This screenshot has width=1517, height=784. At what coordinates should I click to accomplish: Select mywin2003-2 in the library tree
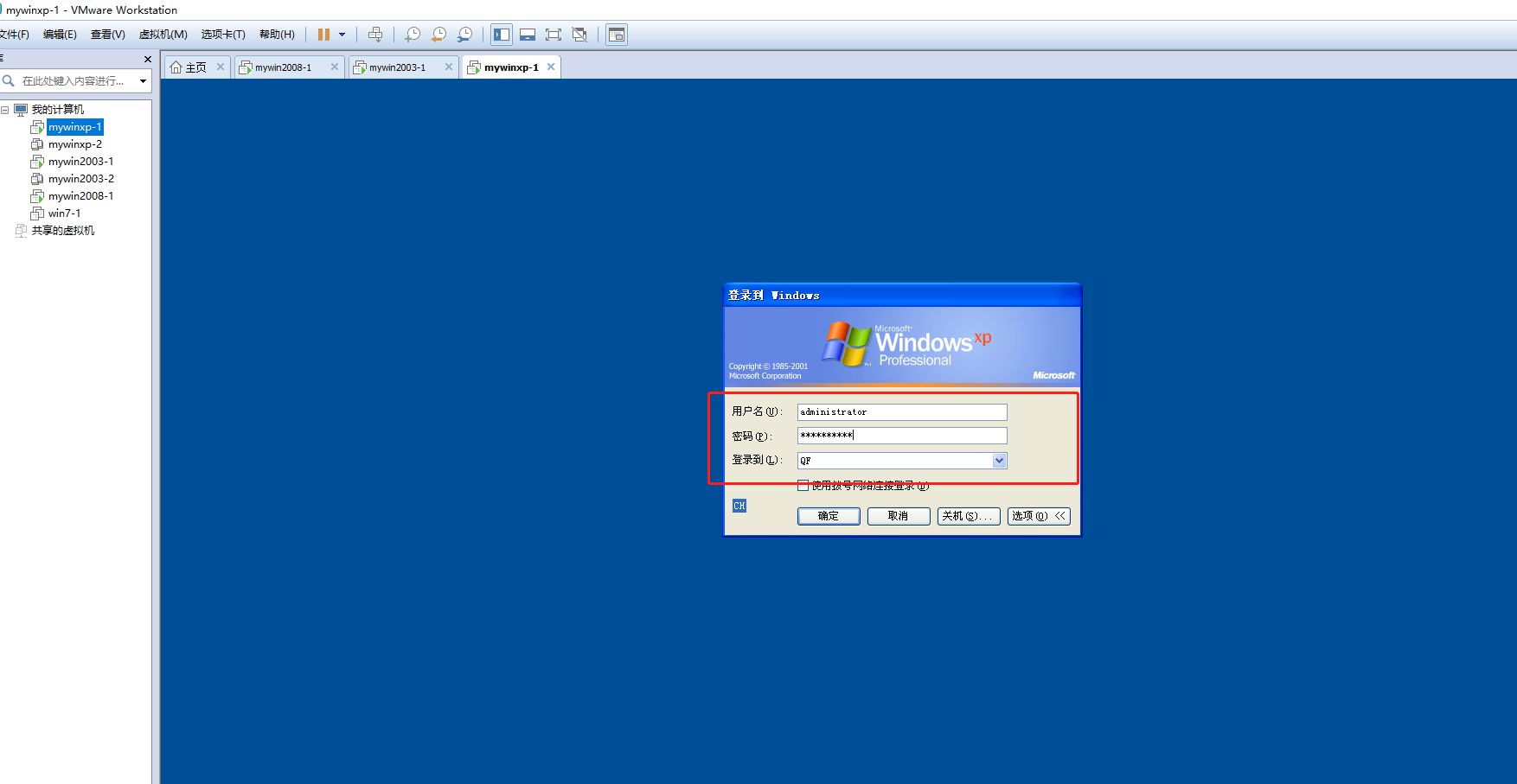(x=81, y=179)
